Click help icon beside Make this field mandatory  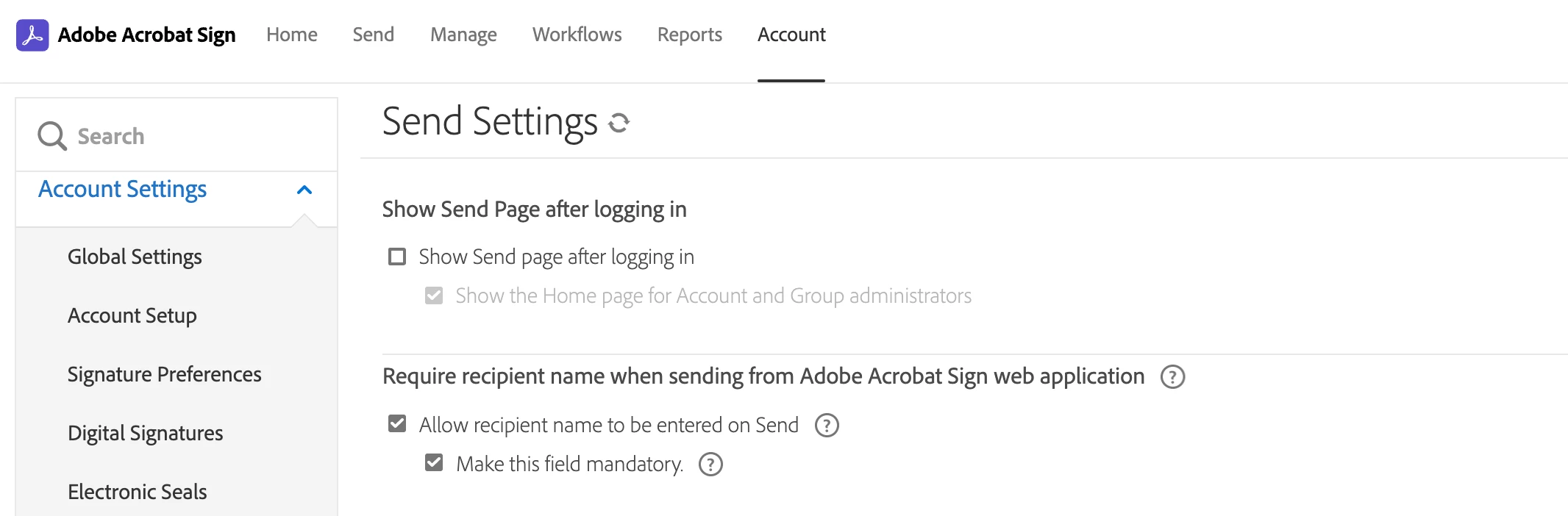pyautogui.click(x=710, y=465)
